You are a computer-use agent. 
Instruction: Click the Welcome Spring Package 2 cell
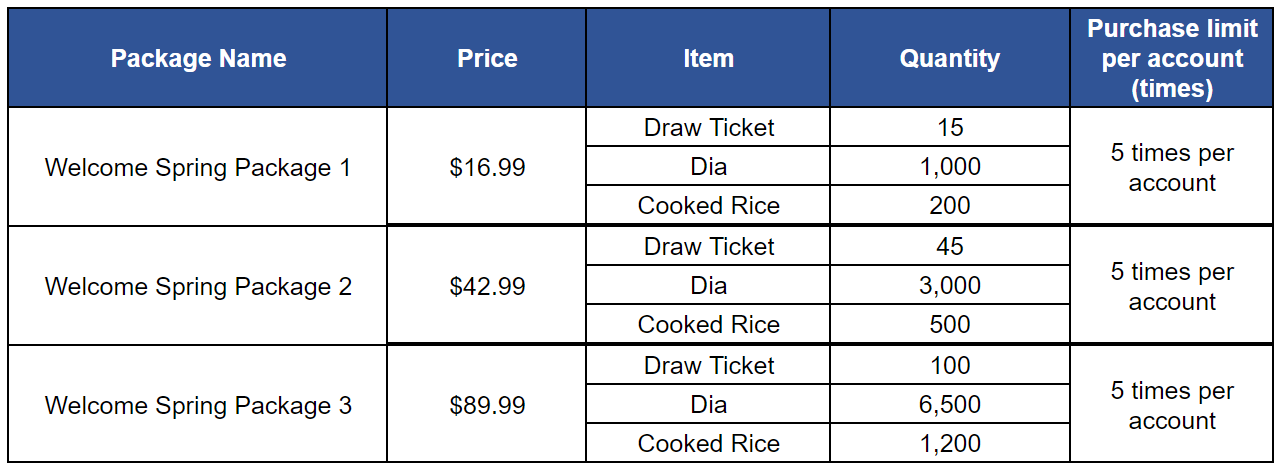pos(198,286)
